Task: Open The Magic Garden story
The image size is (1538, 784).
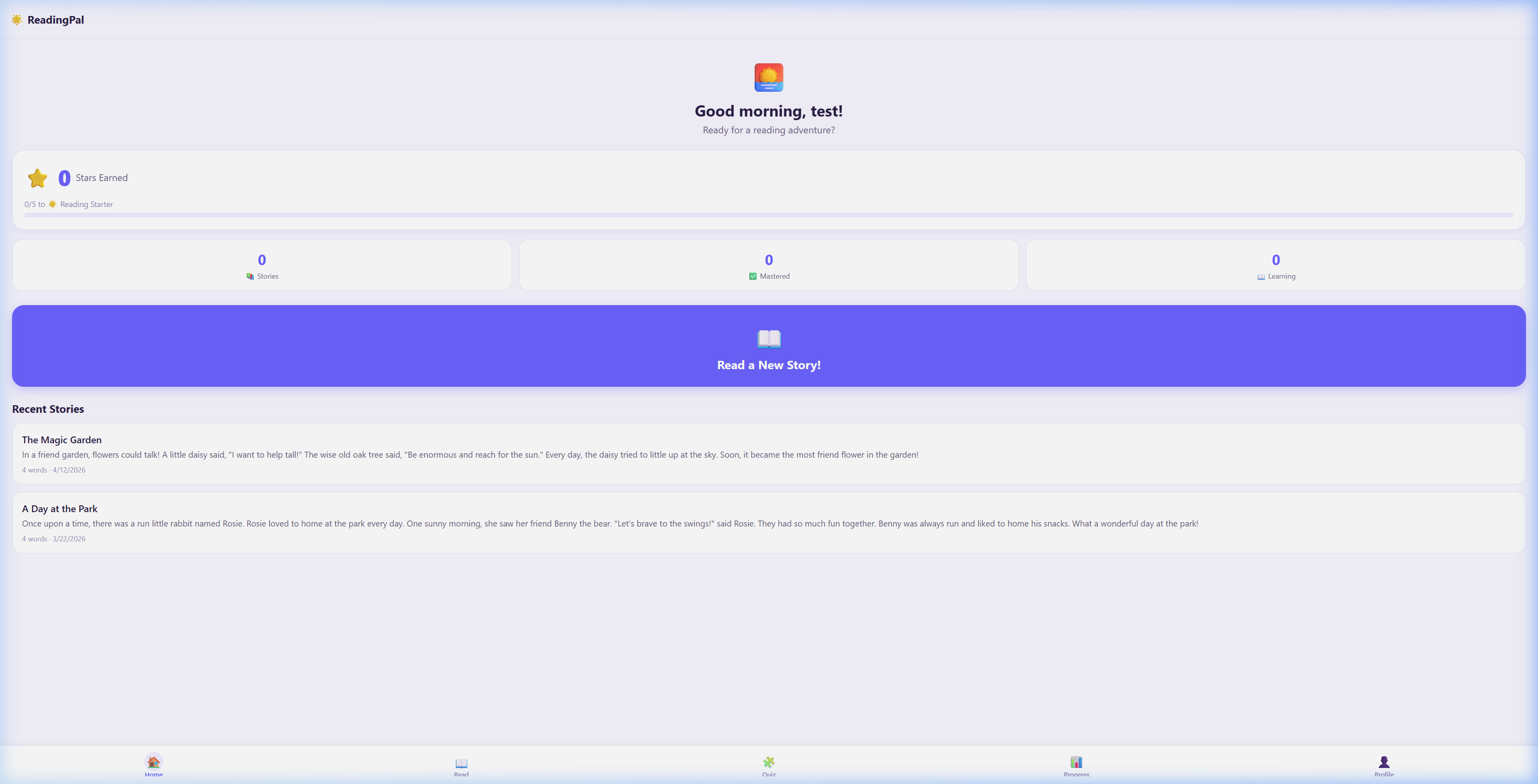Action: (x=769, y=454)
